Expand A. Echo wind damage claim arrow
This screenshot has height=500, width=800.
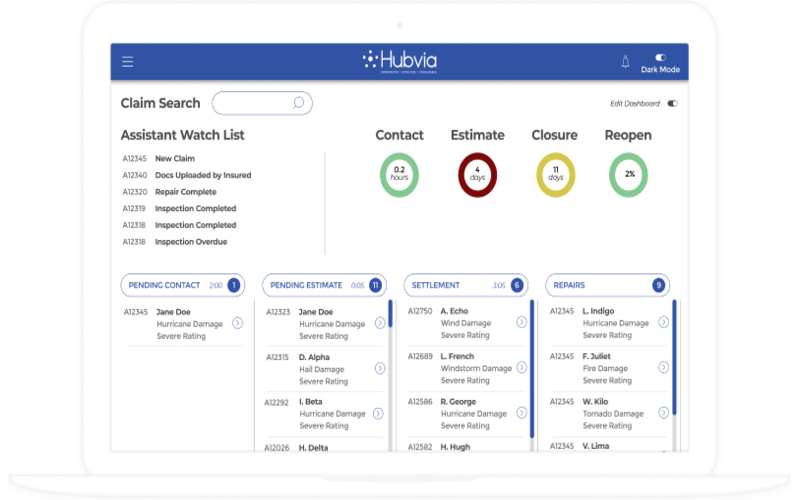point(522,322)
